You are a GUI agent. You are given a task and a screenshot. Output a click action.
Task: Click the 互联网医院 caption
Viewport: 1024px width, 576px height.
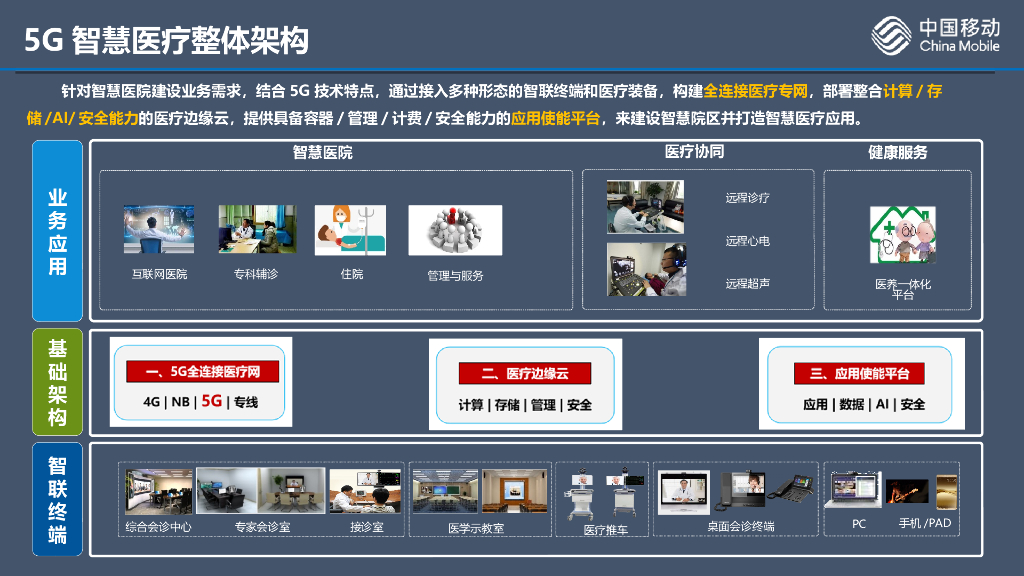[x=159, y=274]
